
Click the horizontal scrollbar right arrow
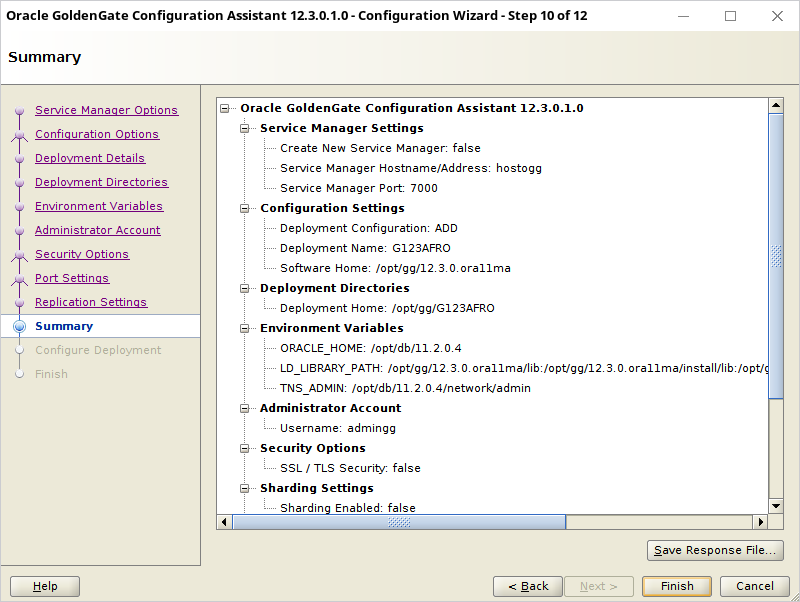pyautogui.click(x=761, y=522)
